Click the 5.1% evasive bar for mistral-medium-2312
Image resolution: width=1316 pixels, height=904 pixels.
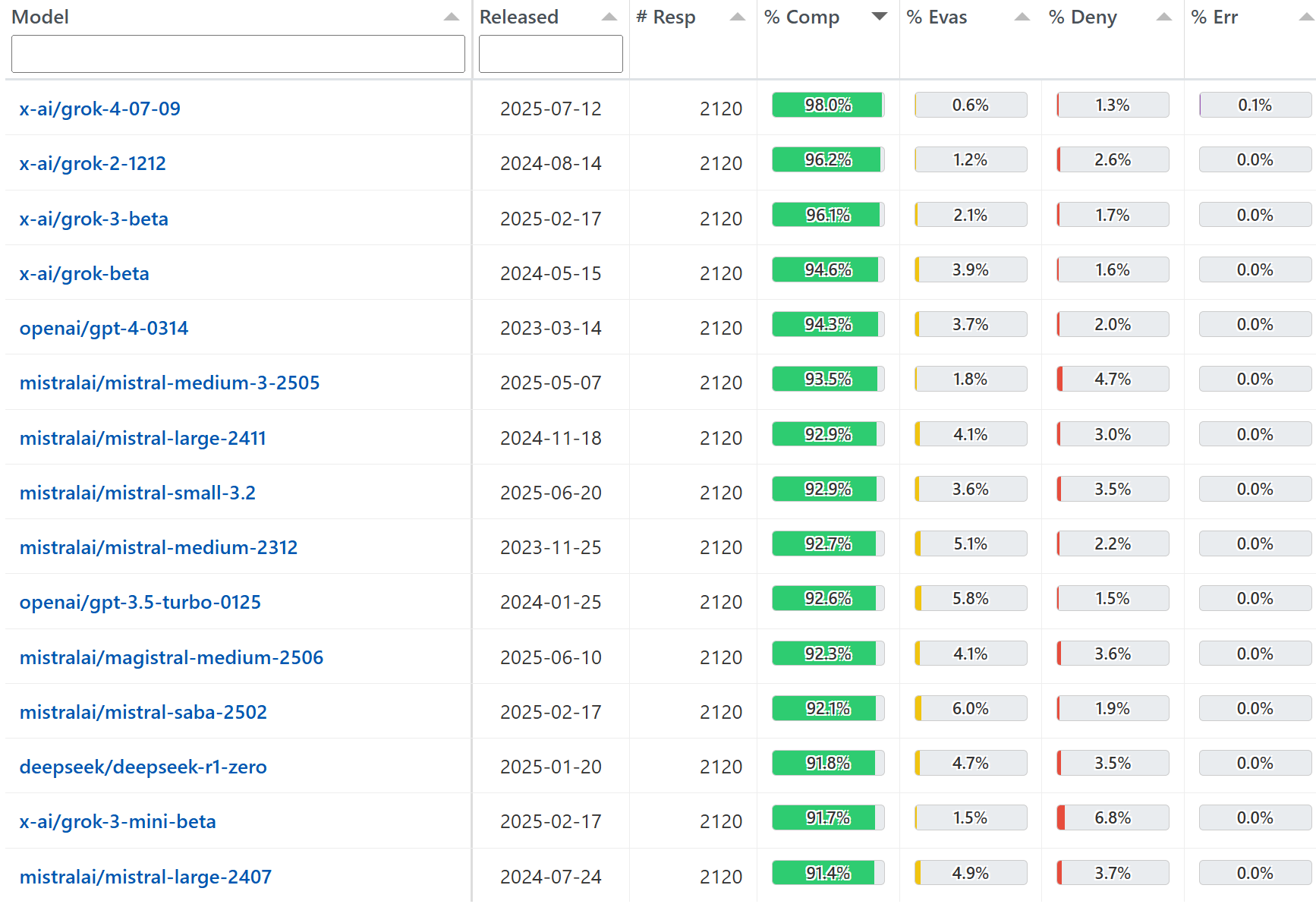point(971,543)
